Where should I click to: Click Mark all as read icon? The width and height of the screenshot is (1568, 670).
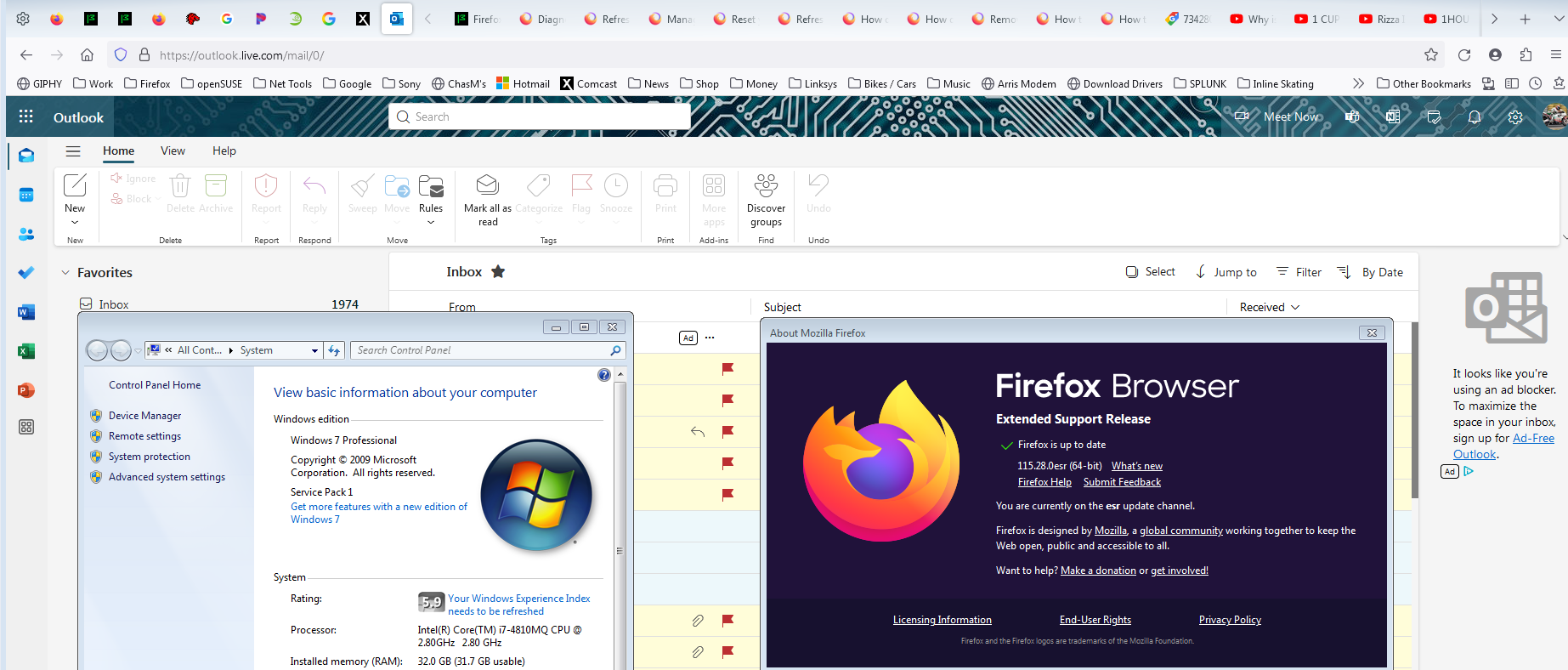click(x=487, y=186)
